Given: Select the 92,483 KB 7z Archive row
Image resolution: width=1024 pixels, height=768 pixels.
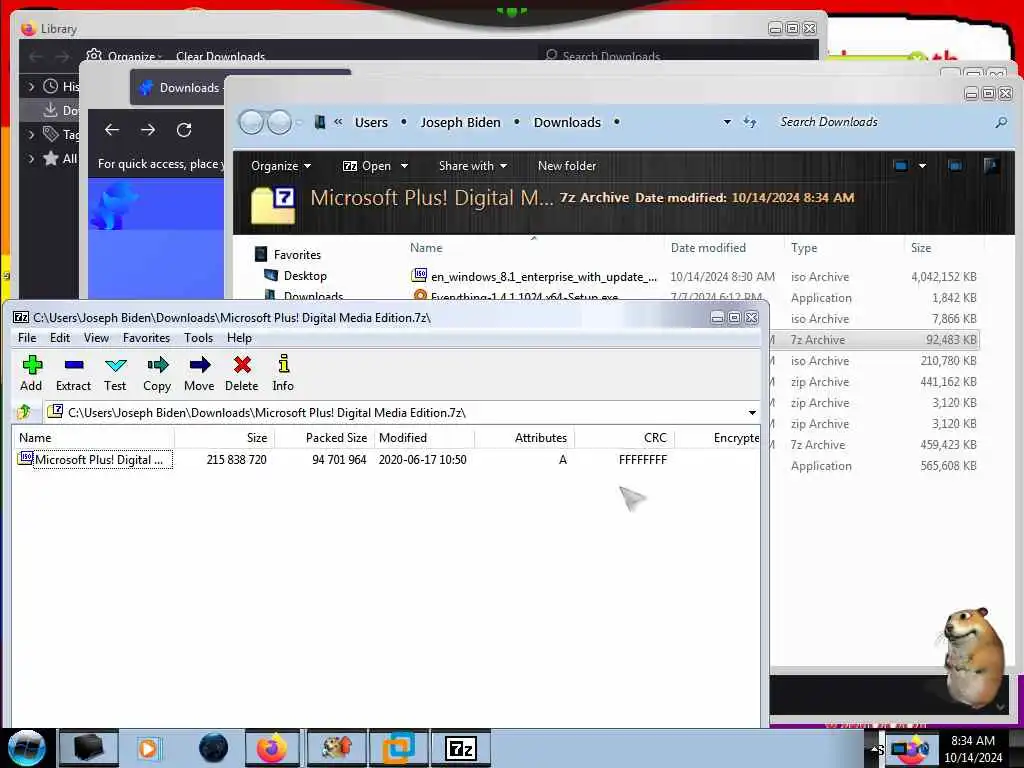Looking at the screenshot, I should [x=875, y=340].
